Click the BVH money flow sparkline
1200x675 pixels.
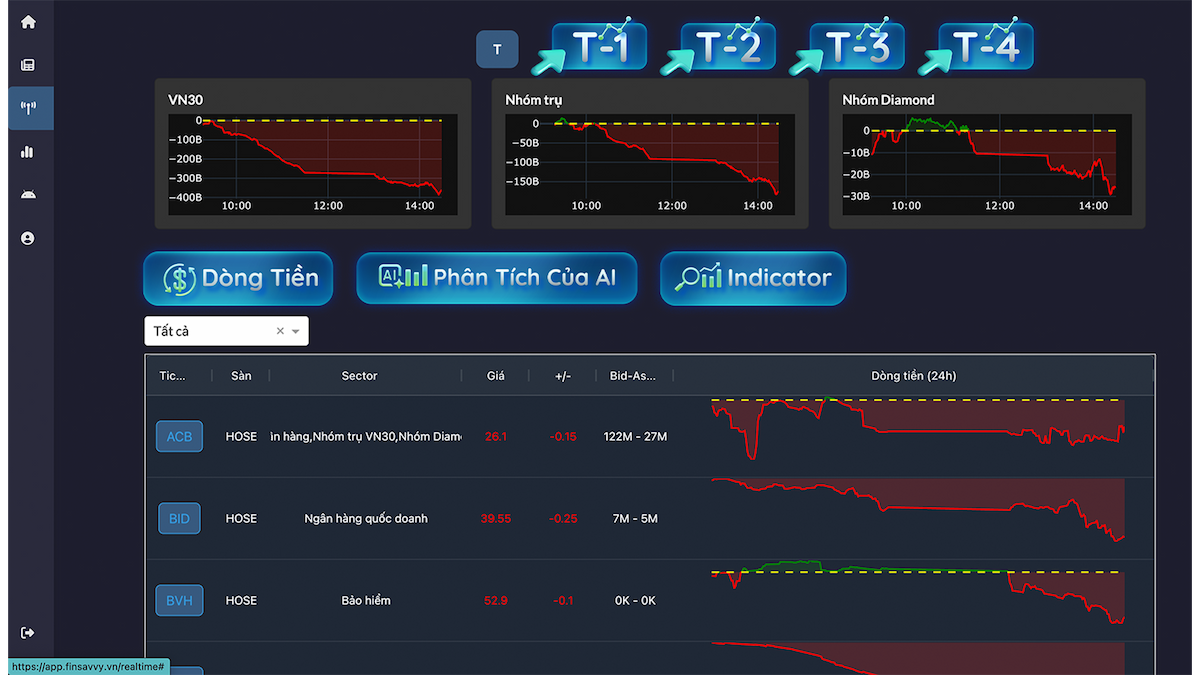point(918,592)
